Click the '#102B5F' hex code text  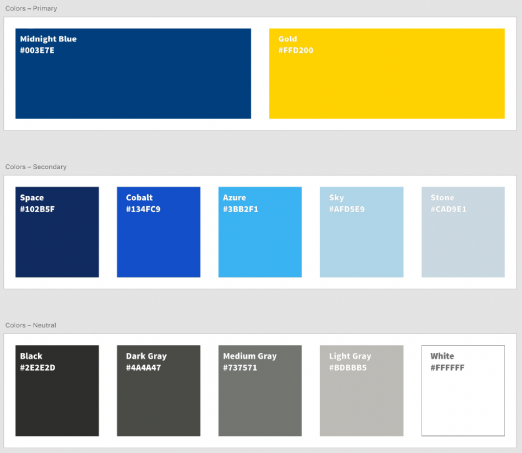[x=37, y=209]
